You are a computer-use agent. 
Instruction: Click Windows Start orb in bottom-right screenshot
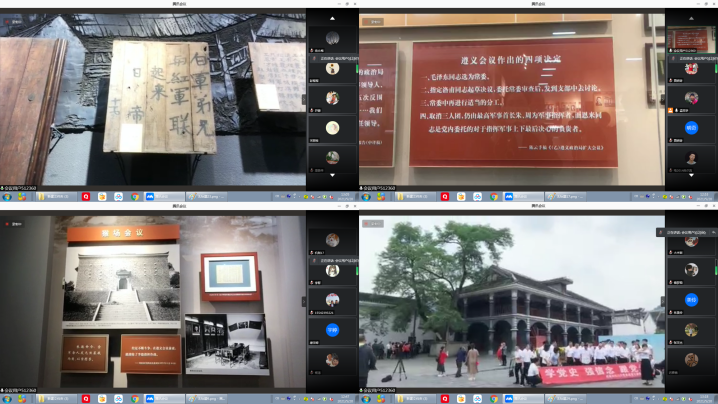click(365, 399)
